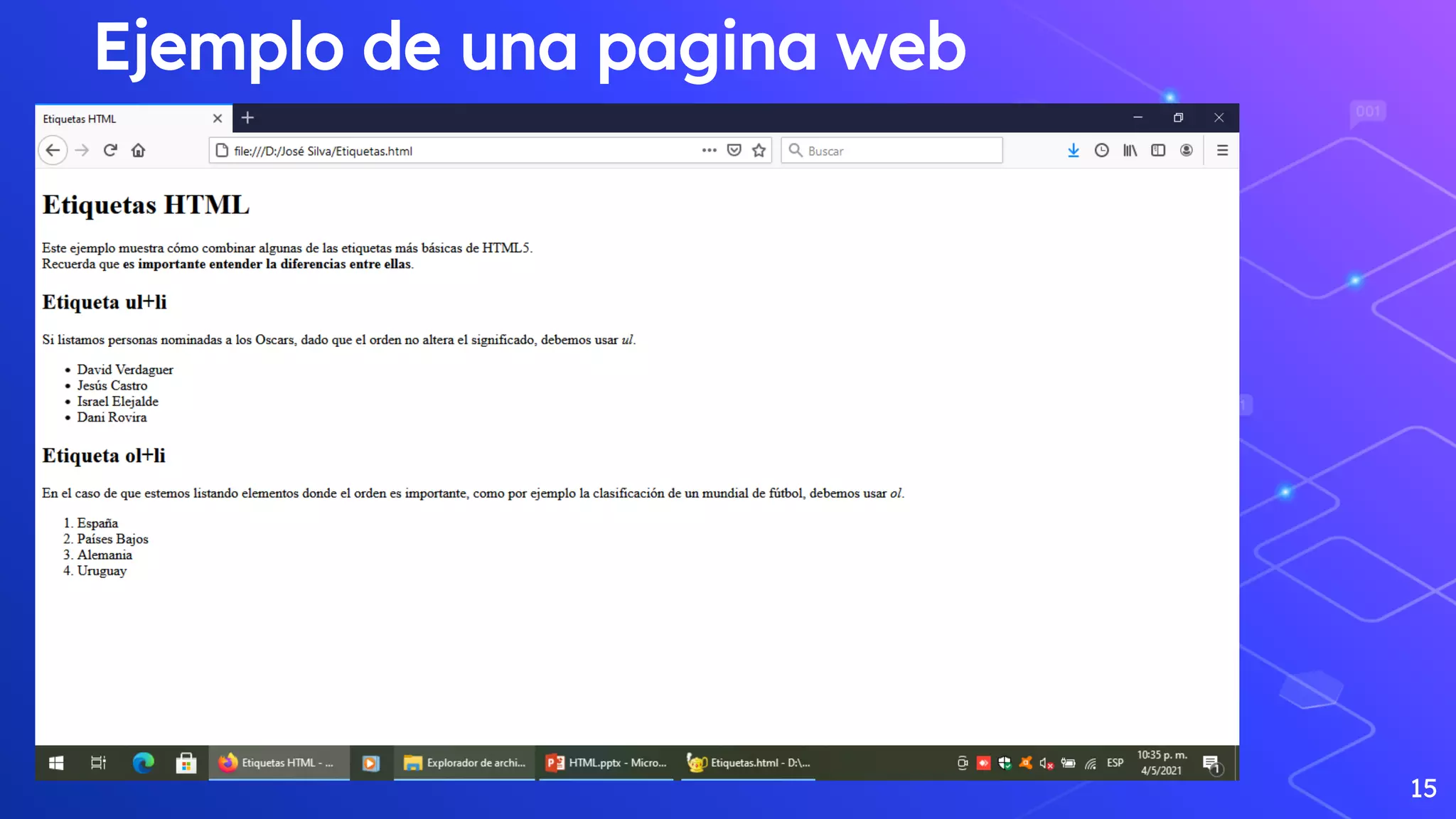Click list item Israel Elejalde

[x=118, y=402]
